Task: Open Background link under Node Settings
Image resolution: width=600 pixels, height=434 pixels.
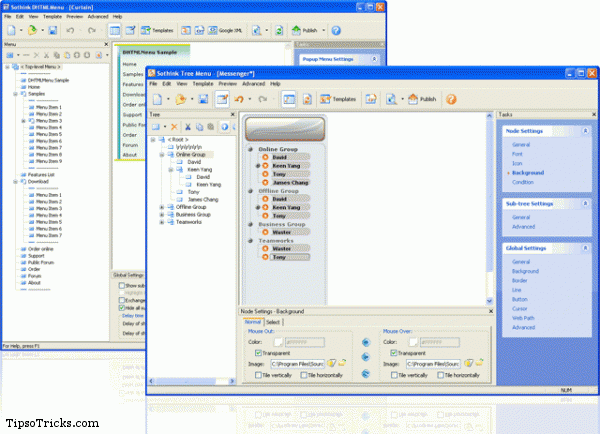Action: (x=528, y=173)
